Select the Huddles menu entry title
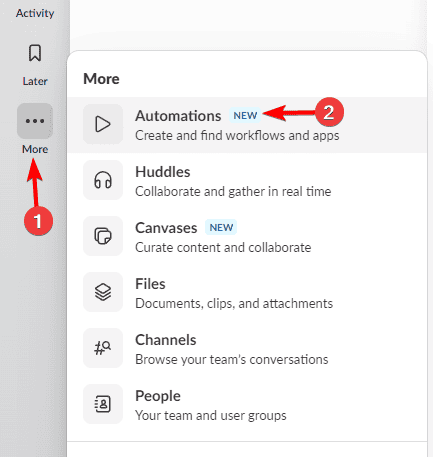 point(163,172)
